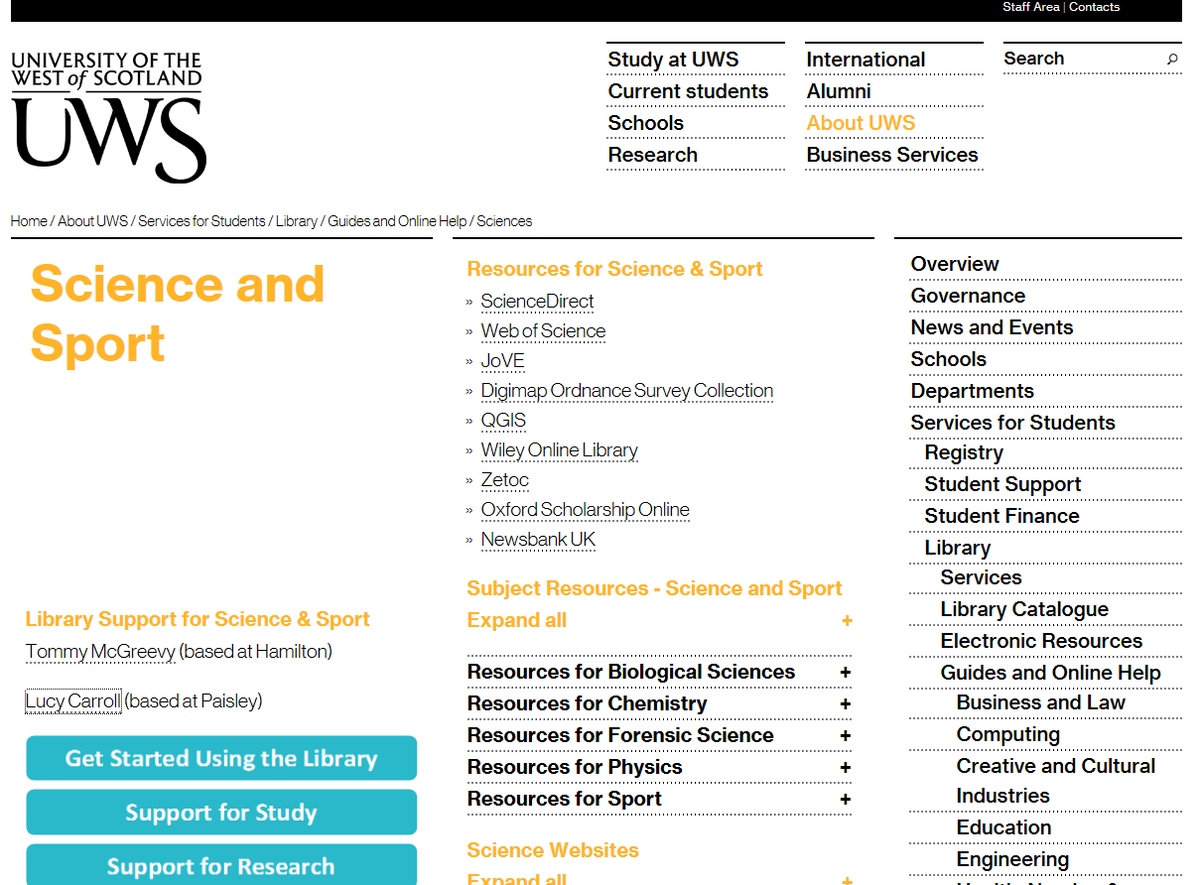
Task: View Tommy McGreevy's contact link
Action: tap(100, 651)
